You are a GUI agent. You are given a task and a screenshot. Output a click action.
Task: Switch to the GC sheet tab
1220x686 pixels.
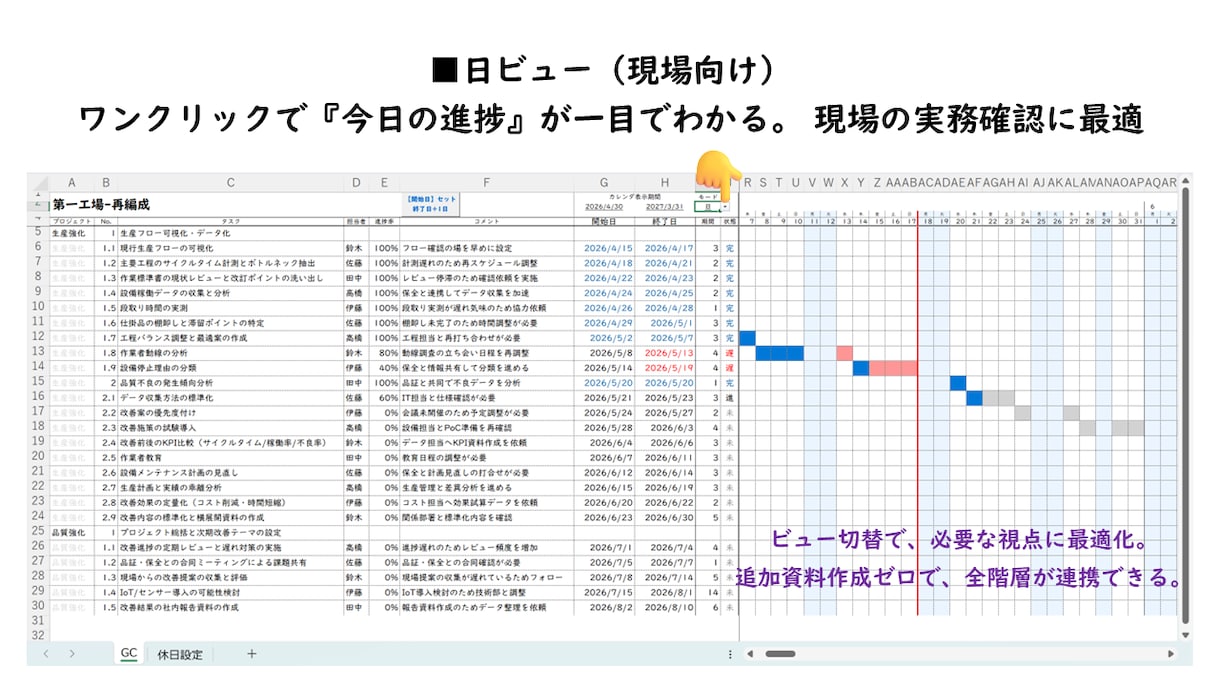click(x=129, y=654)
